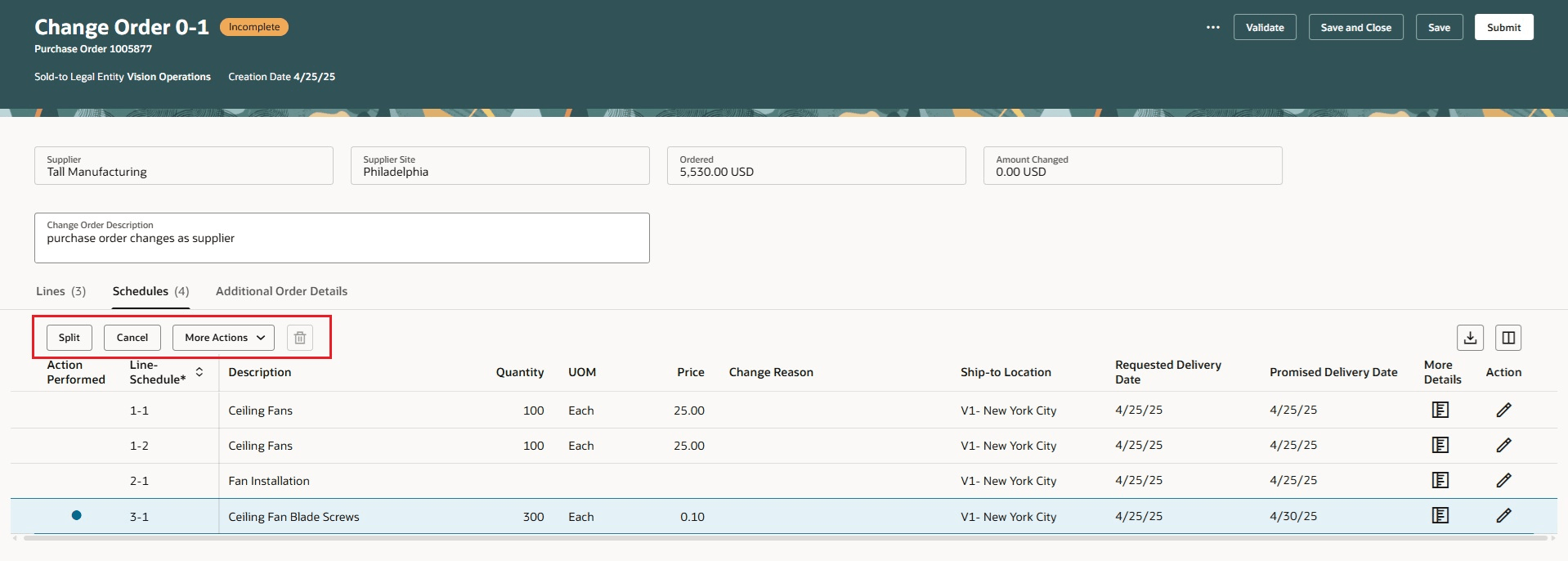Click the trash delete icon

300,338
